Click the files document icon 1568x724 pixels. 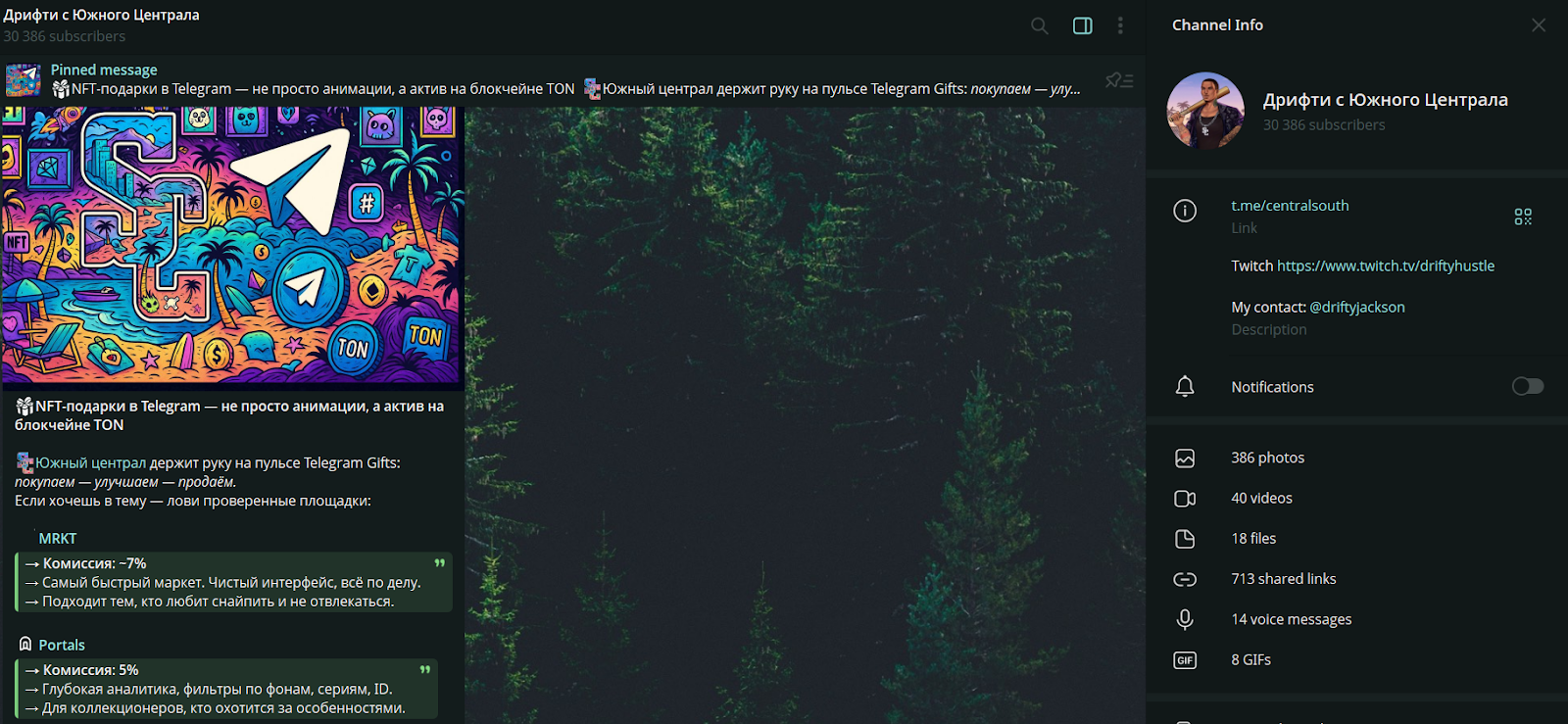[1185, 539]
